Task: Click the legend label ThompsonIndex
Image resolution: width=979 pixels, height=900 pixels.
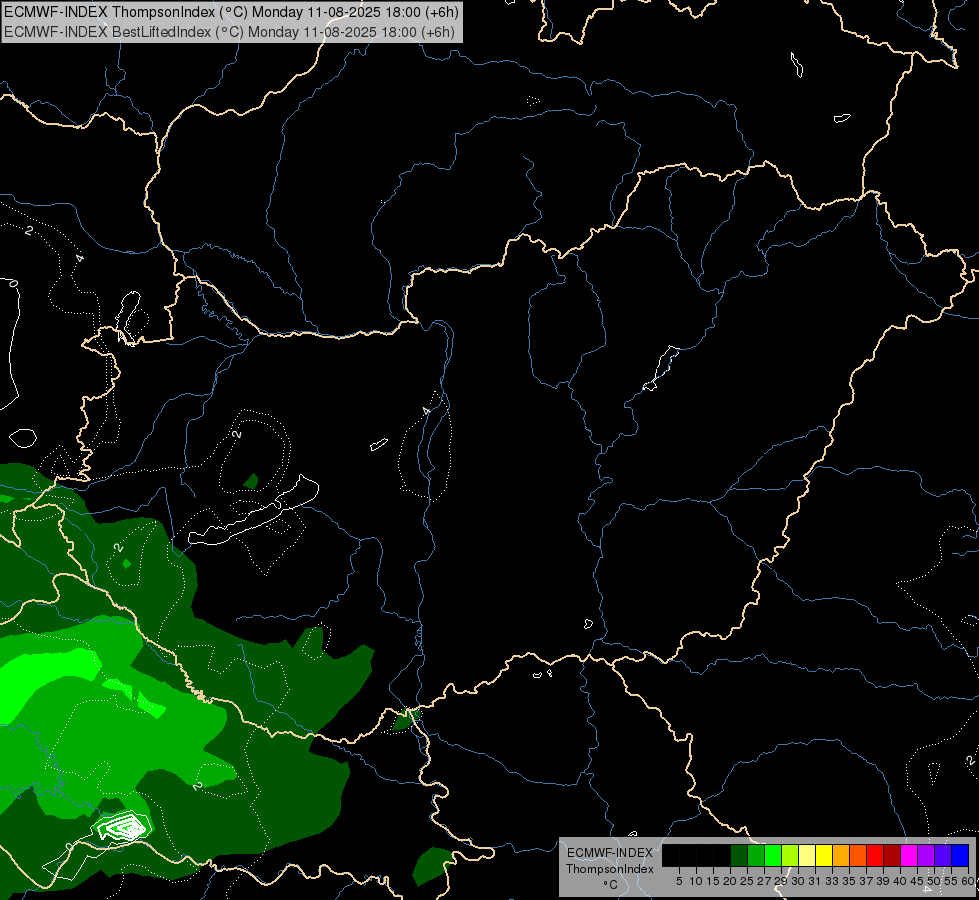Action: (610, 869)
